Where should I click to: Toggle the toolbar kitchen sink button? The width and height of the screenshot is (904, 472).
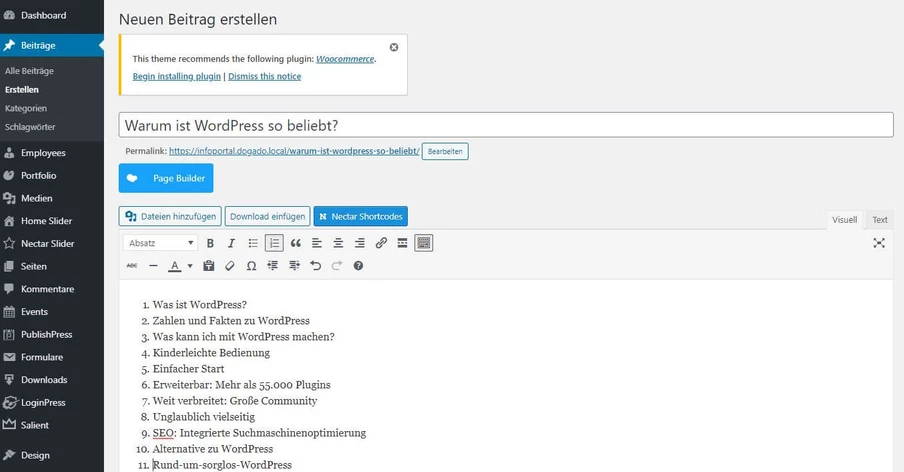pos(424,243)
